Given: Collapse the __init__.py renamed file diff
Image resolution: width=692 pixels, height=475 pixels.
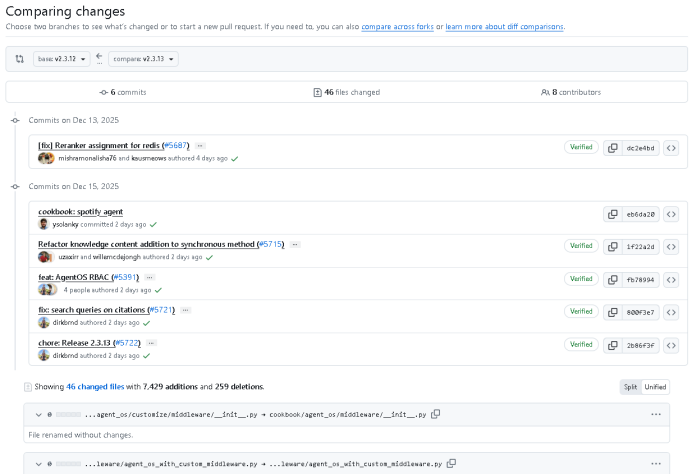Looking at the screenshot, I should click(37, 414).
